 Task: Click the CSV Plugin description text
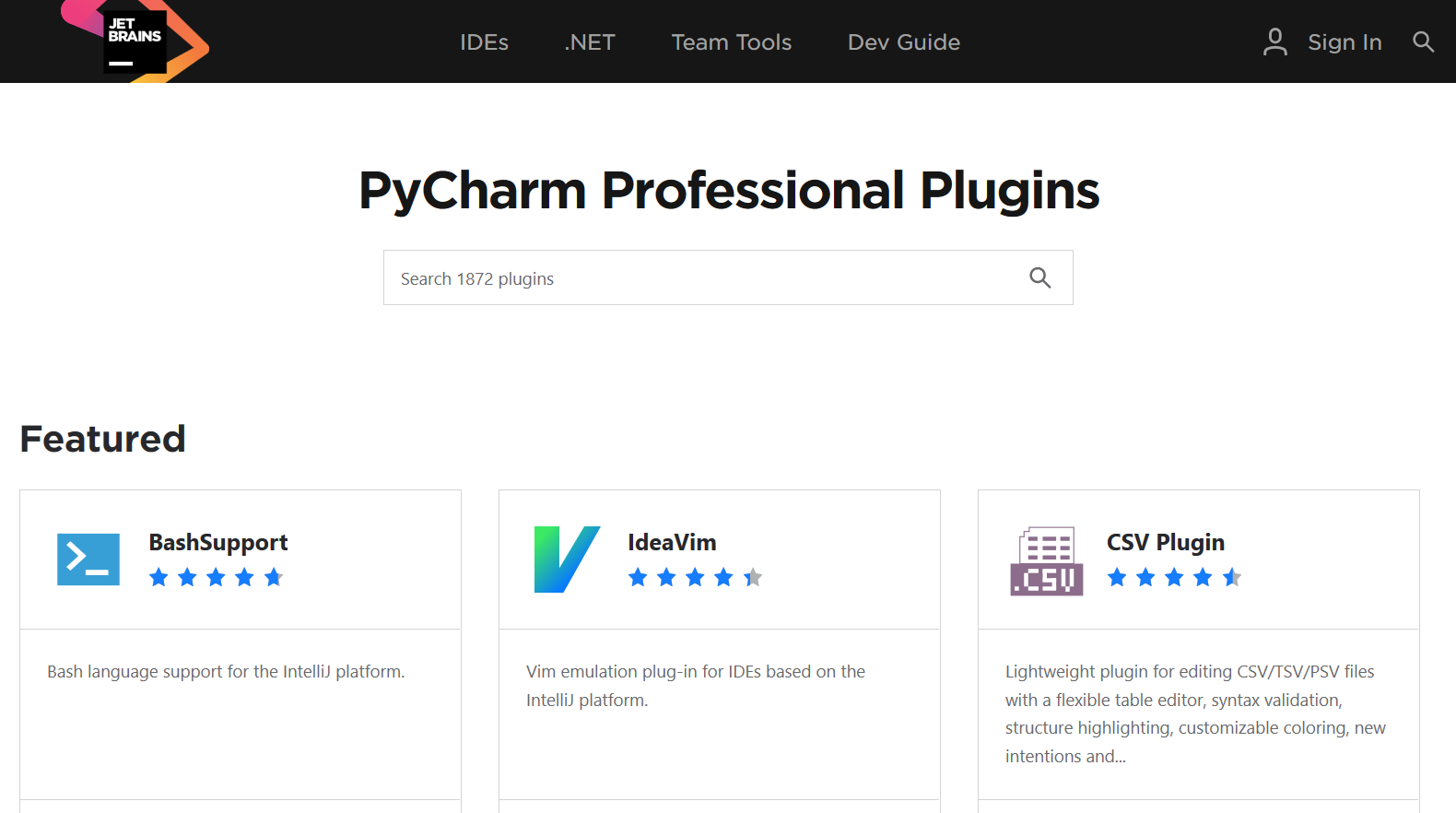[x=1195, y=714]
